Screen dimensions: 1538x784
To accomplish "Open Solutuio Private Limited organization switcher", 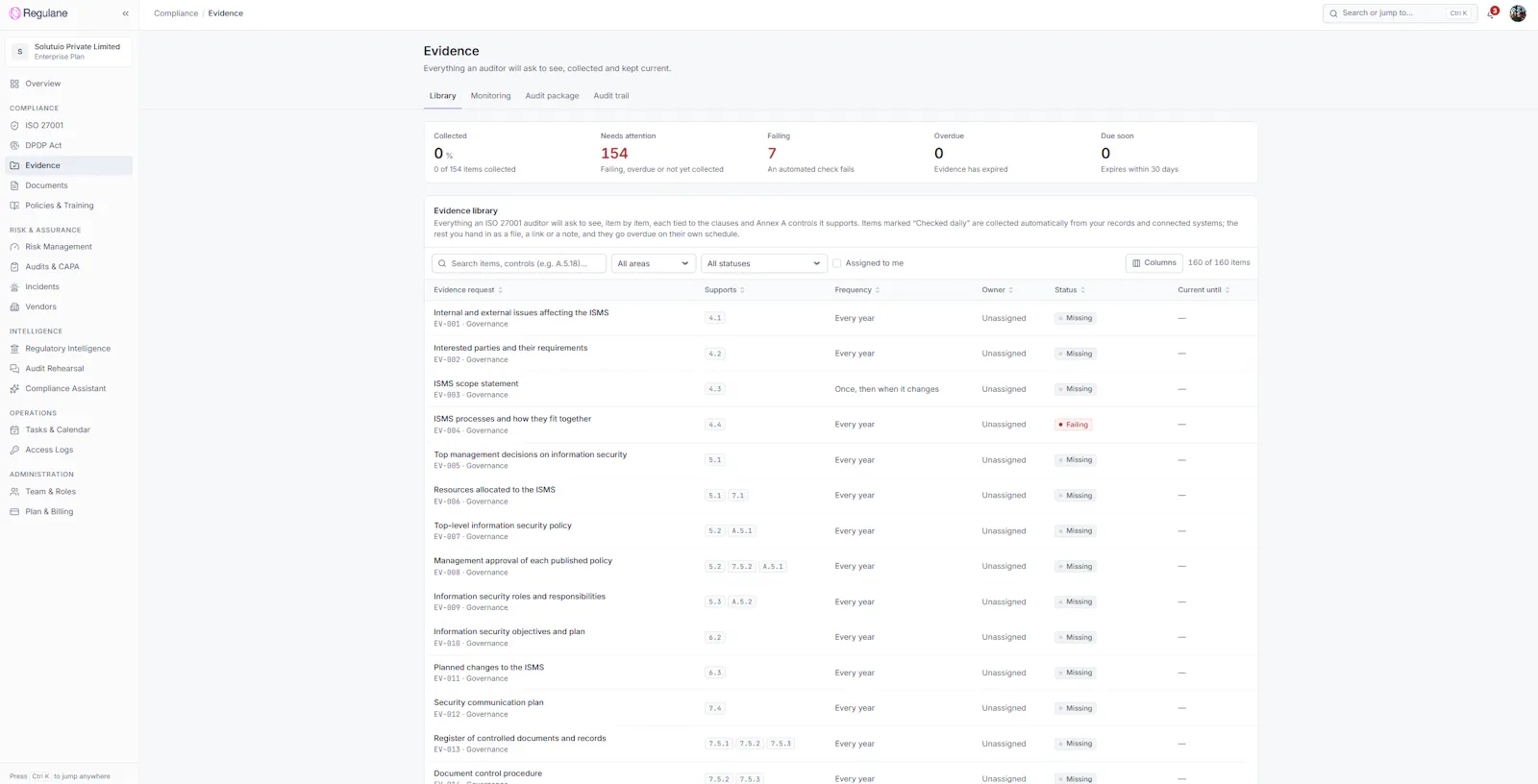I will point(69,52).
